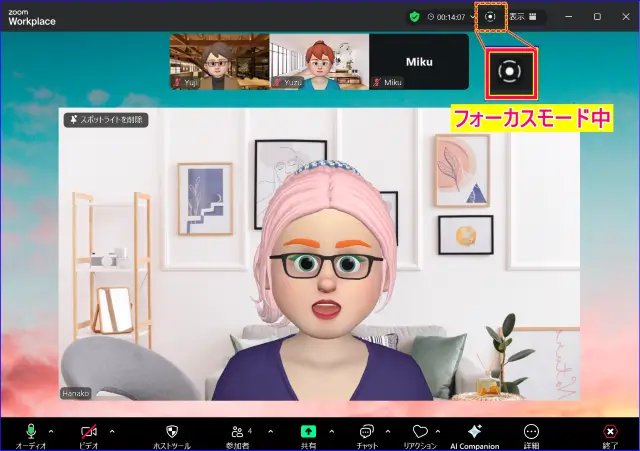Open the 参加者 participants panel
Viewport: 640px width, 451px height.
[x=238, y=431]
